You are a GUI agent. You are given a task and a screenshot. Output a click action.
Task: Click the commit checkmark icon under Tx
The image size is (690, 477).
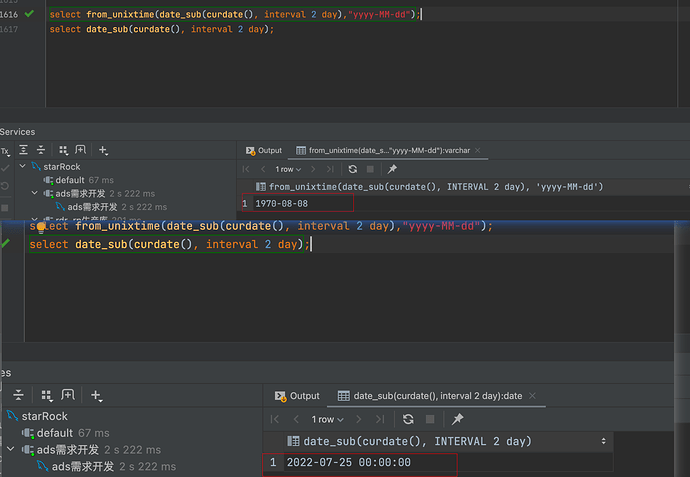[x=5, y=168]
